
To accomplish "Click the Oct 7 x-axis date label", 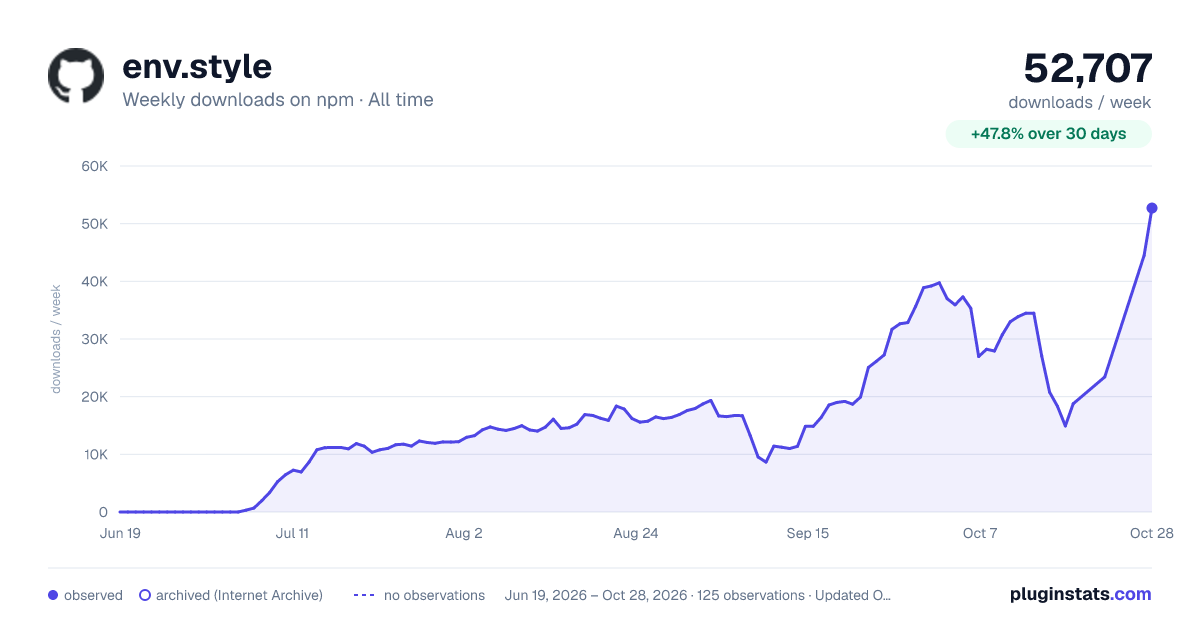I will [980, 533].
